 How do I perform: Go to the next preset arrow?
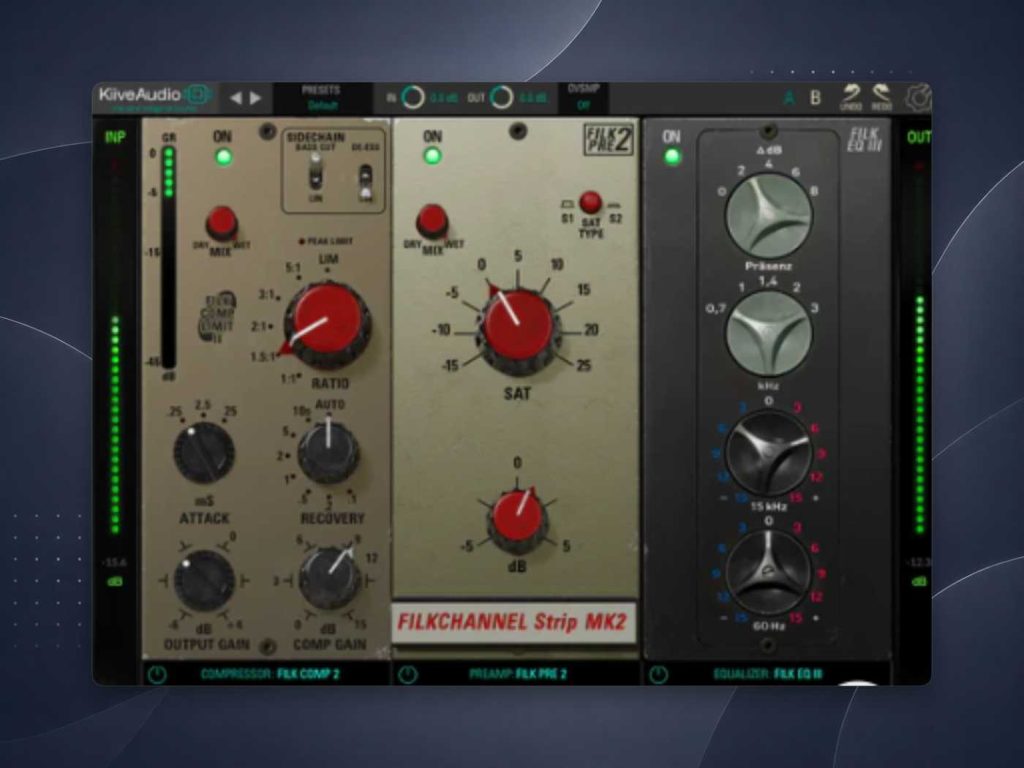pos(255,98)
